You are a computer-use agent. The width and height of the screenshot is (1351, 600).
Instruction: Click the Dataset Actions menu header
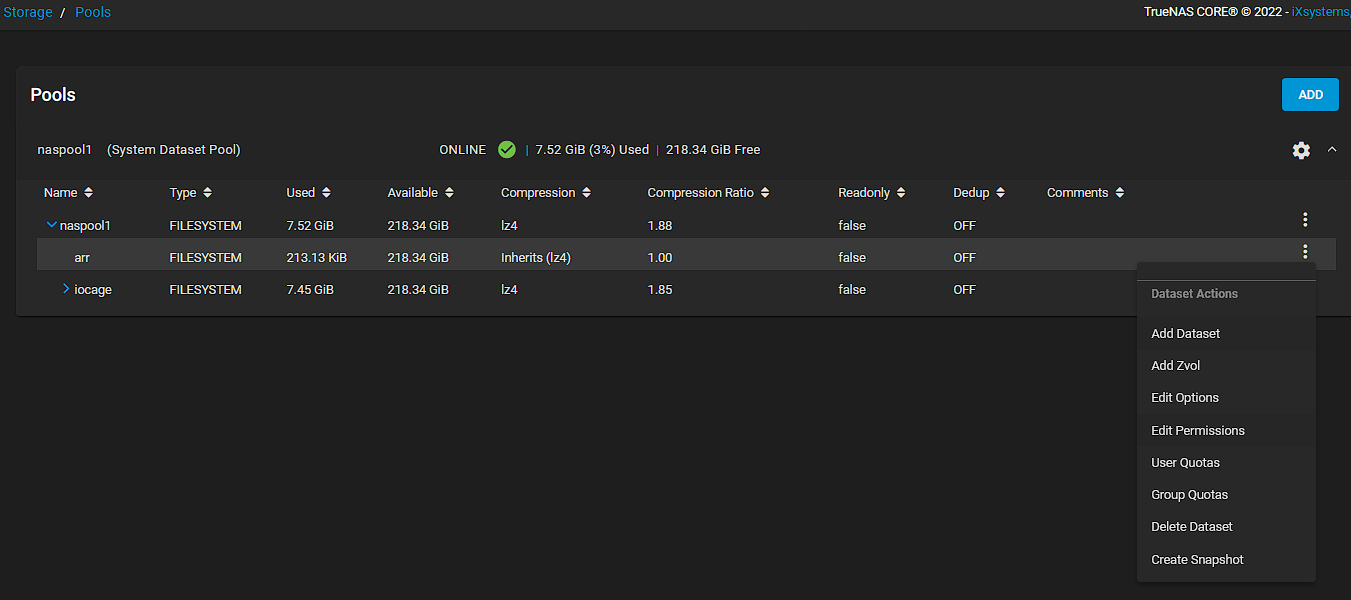tap(1194, 294)
